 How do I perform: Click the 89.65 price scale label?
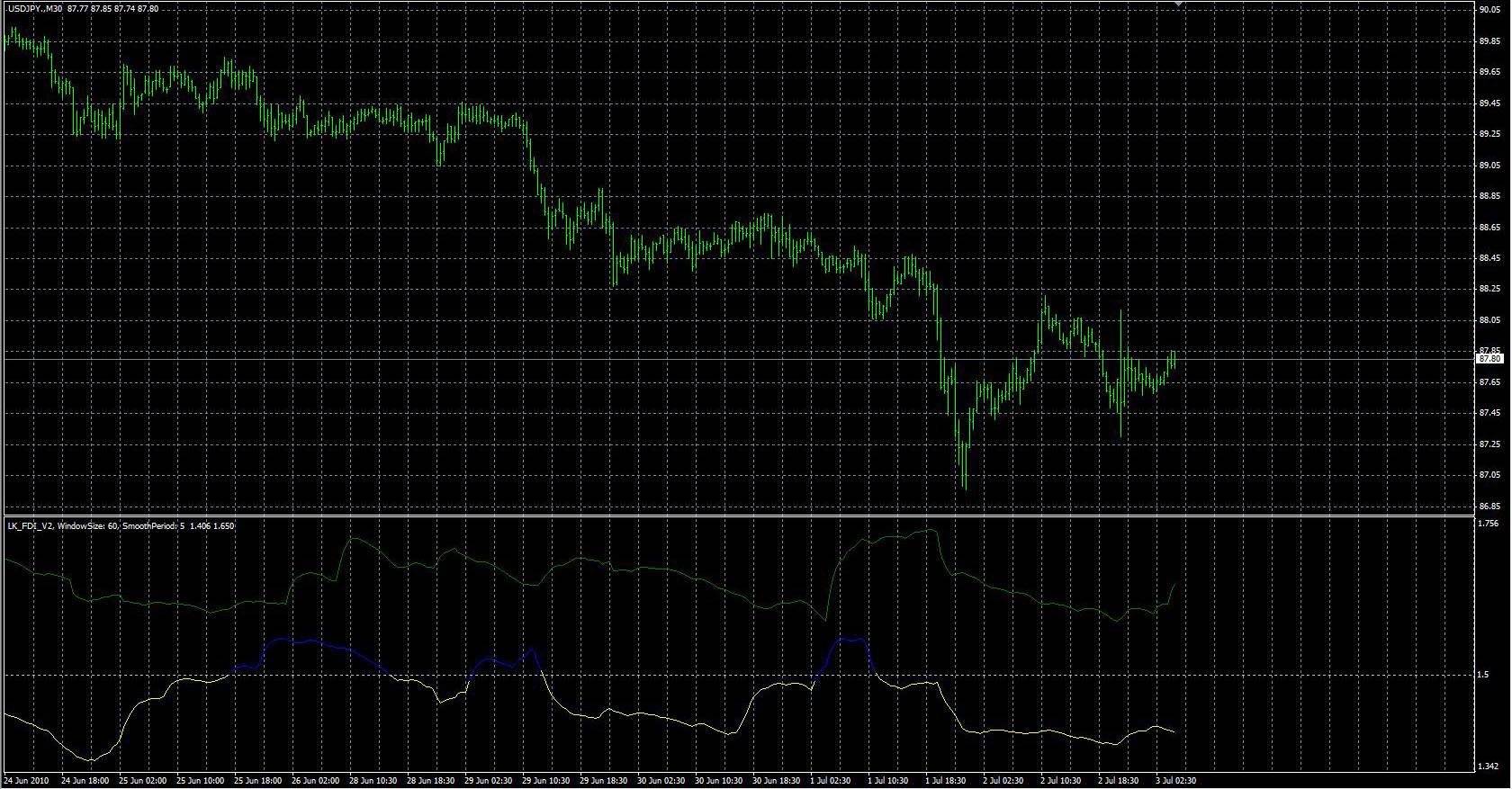click(x=1489, y=72)
